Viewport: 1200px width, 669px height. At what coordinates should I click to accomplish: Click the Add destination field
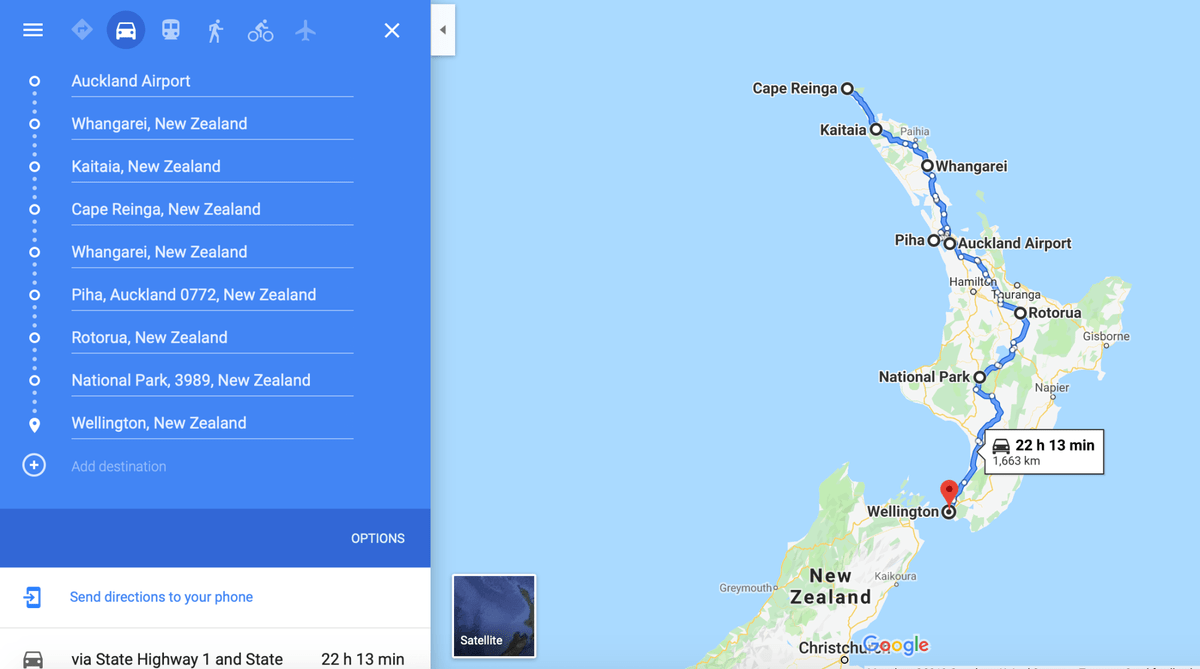(212, 466)
